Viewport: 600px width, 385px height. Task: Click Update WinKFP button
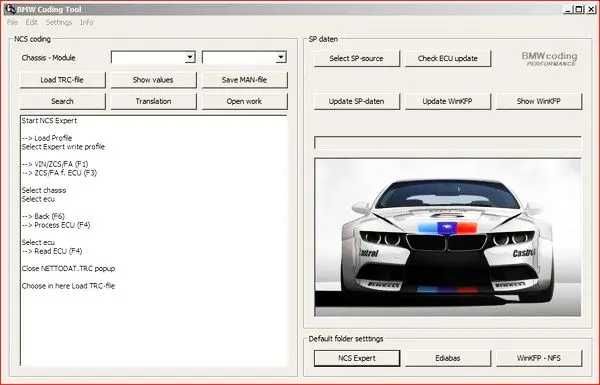click(448, 101)
